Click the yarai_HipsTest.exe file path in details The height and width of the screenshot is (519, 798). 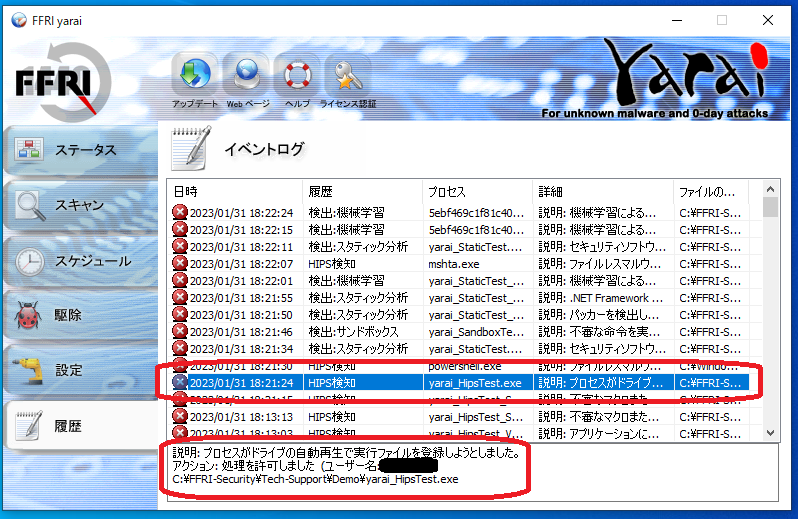pos(315,479)
